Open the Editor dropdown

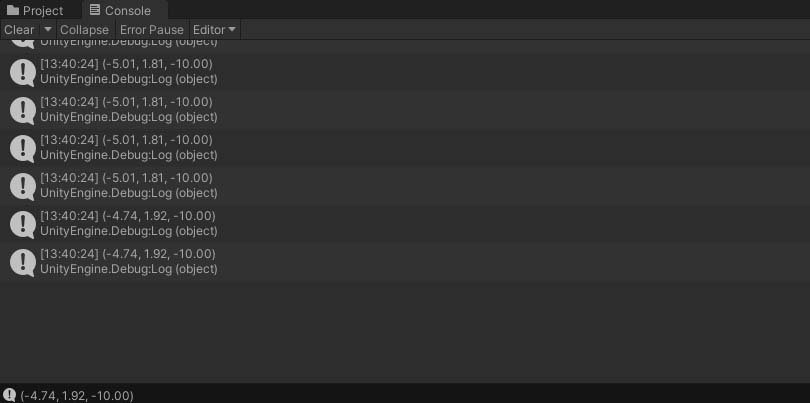click(x=214, y=30)
